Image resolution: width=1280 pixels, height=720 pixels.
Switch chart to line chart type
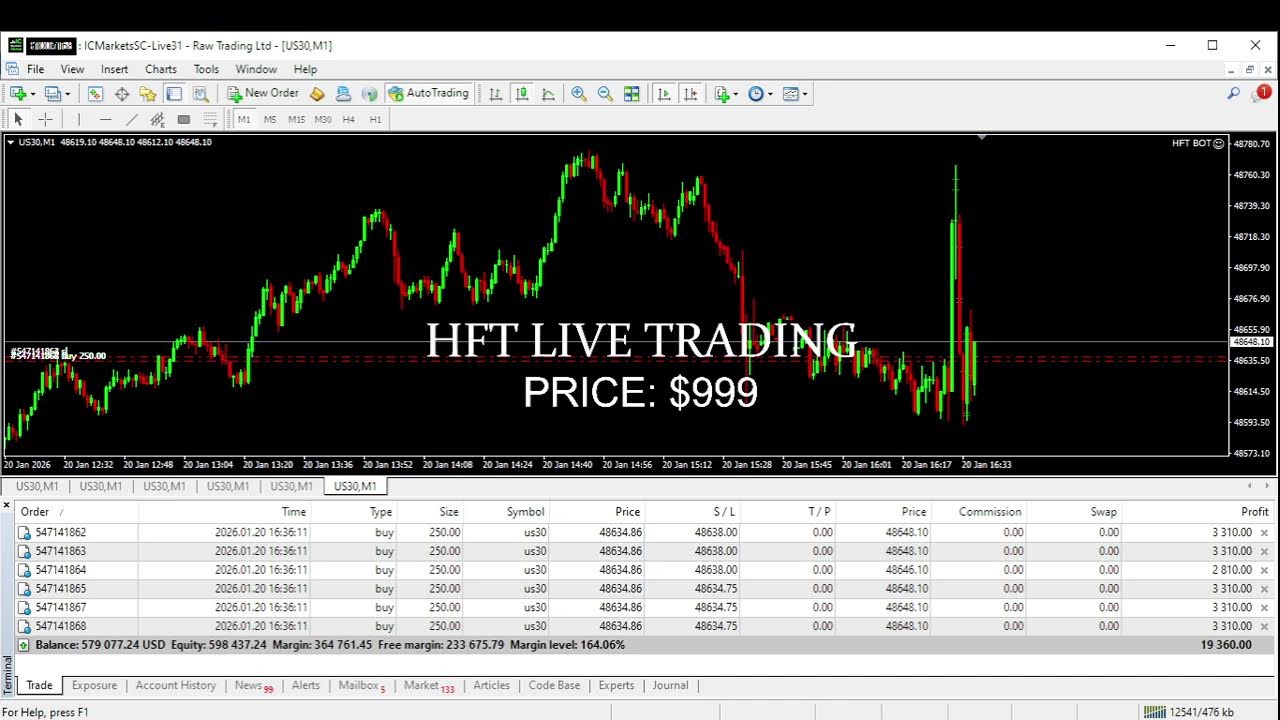(x=548, y=93)
